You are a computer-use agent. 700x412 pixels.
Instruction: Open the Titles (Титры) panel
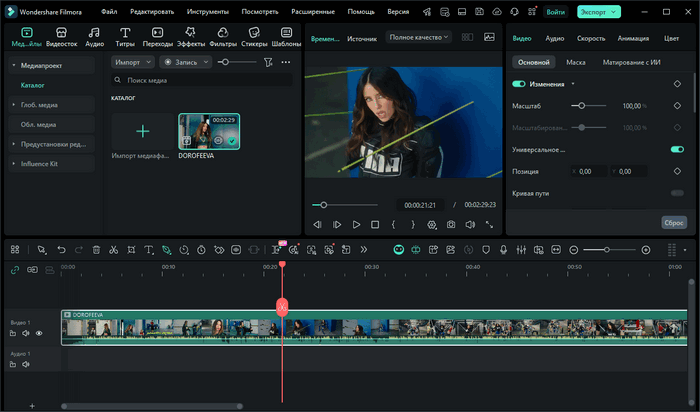pos(125,38)
